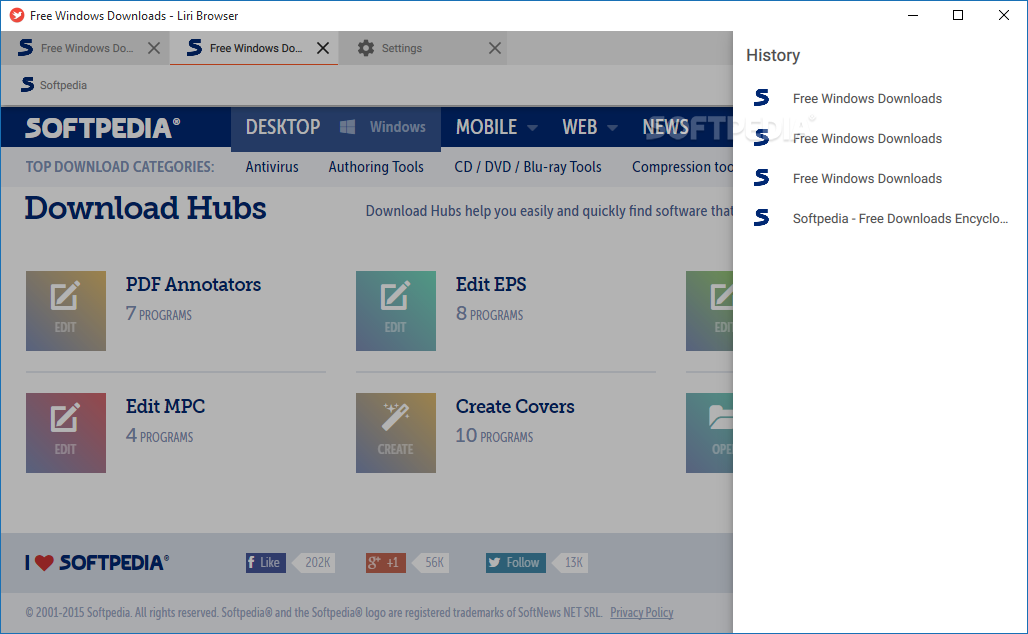This screenshot has height=634, width=1028.
Task: Click the Facebook Like button
Action: pos(266,563)
